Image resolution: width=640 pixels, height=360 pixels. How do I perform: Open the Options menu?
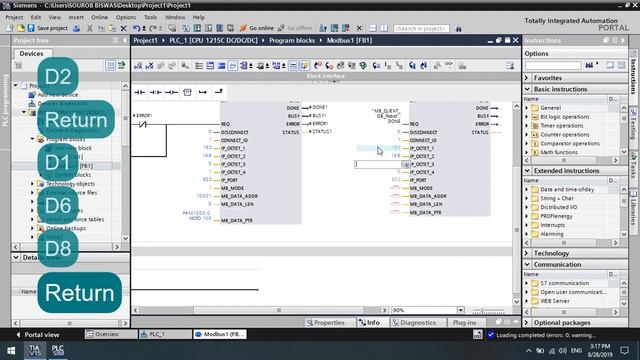point(126,17)
